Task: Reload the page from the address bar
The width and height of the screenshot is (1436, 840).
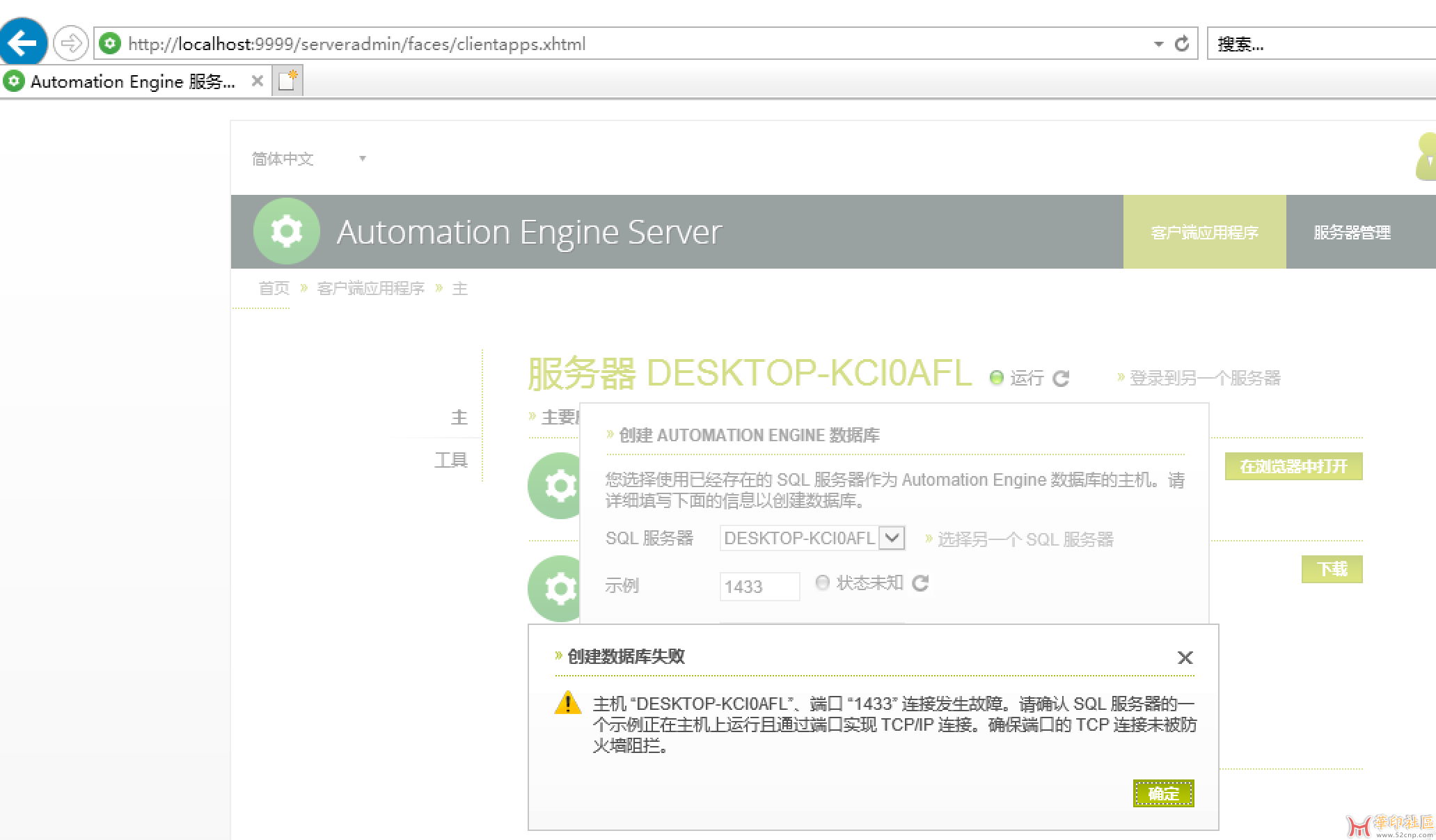Action: pos(1182,44)
